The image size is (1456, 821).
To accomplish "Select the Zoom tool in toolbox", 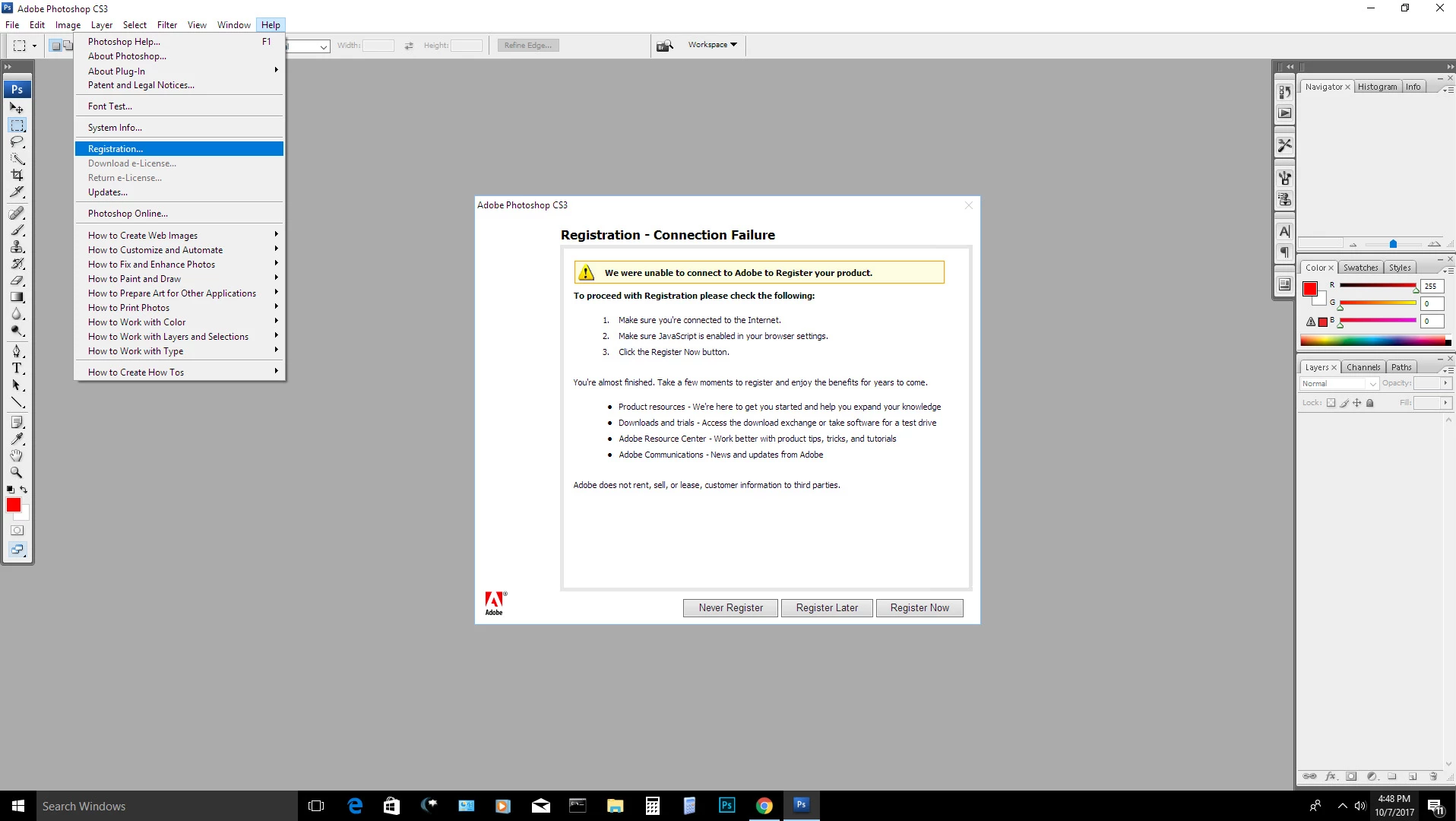I will [17, 472].
